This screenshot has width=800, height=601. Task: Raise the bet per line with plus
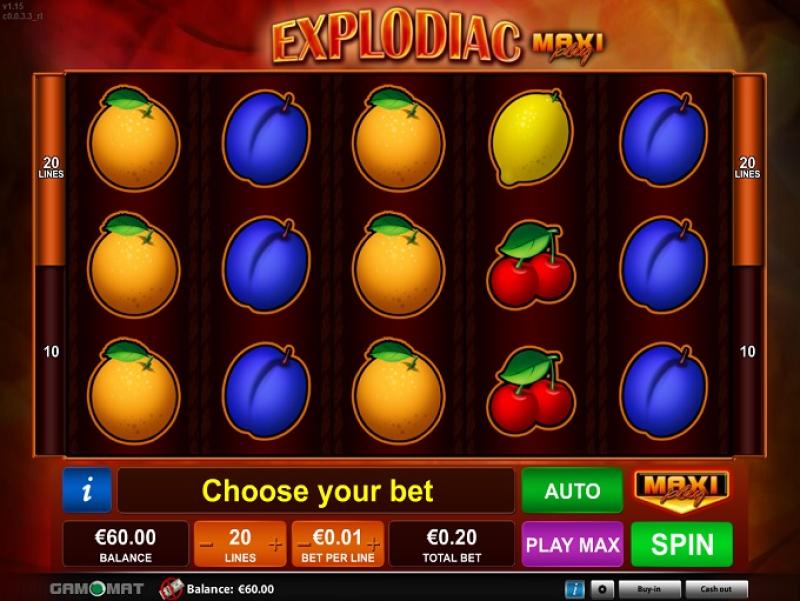coord(373,544)
